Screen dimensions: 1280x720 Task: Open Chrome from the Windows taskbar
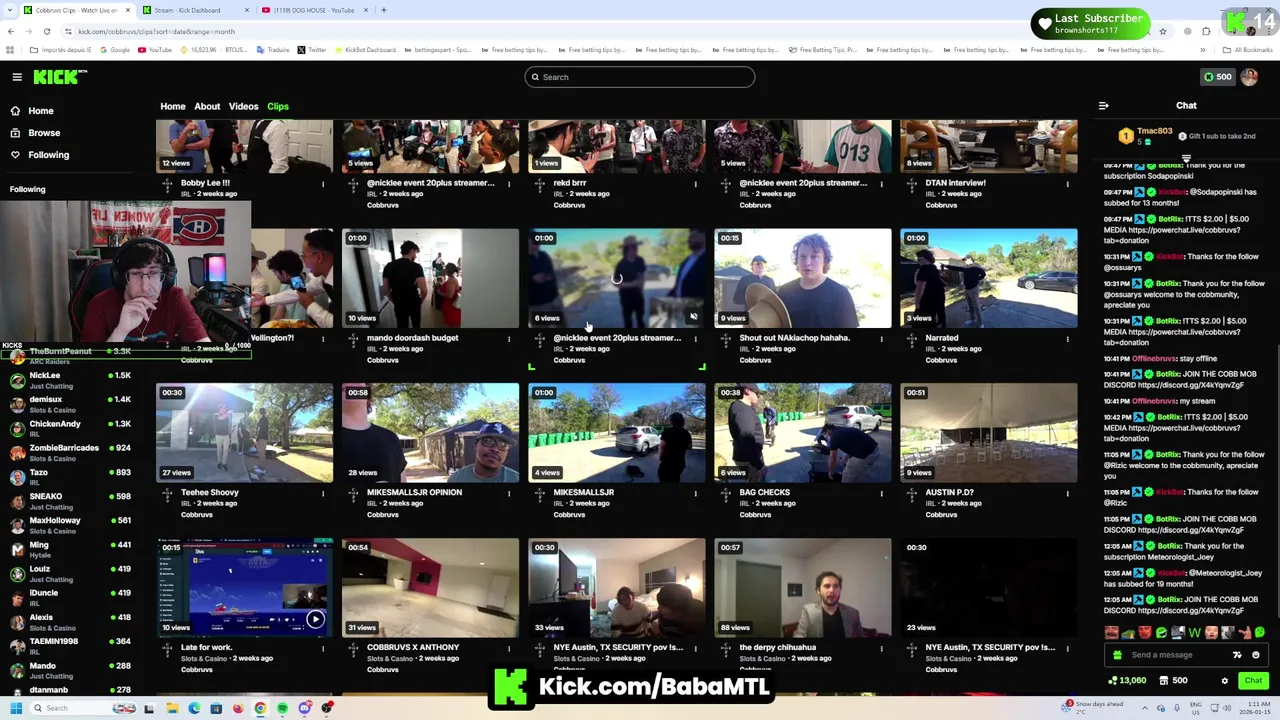[x=260, y=708]
